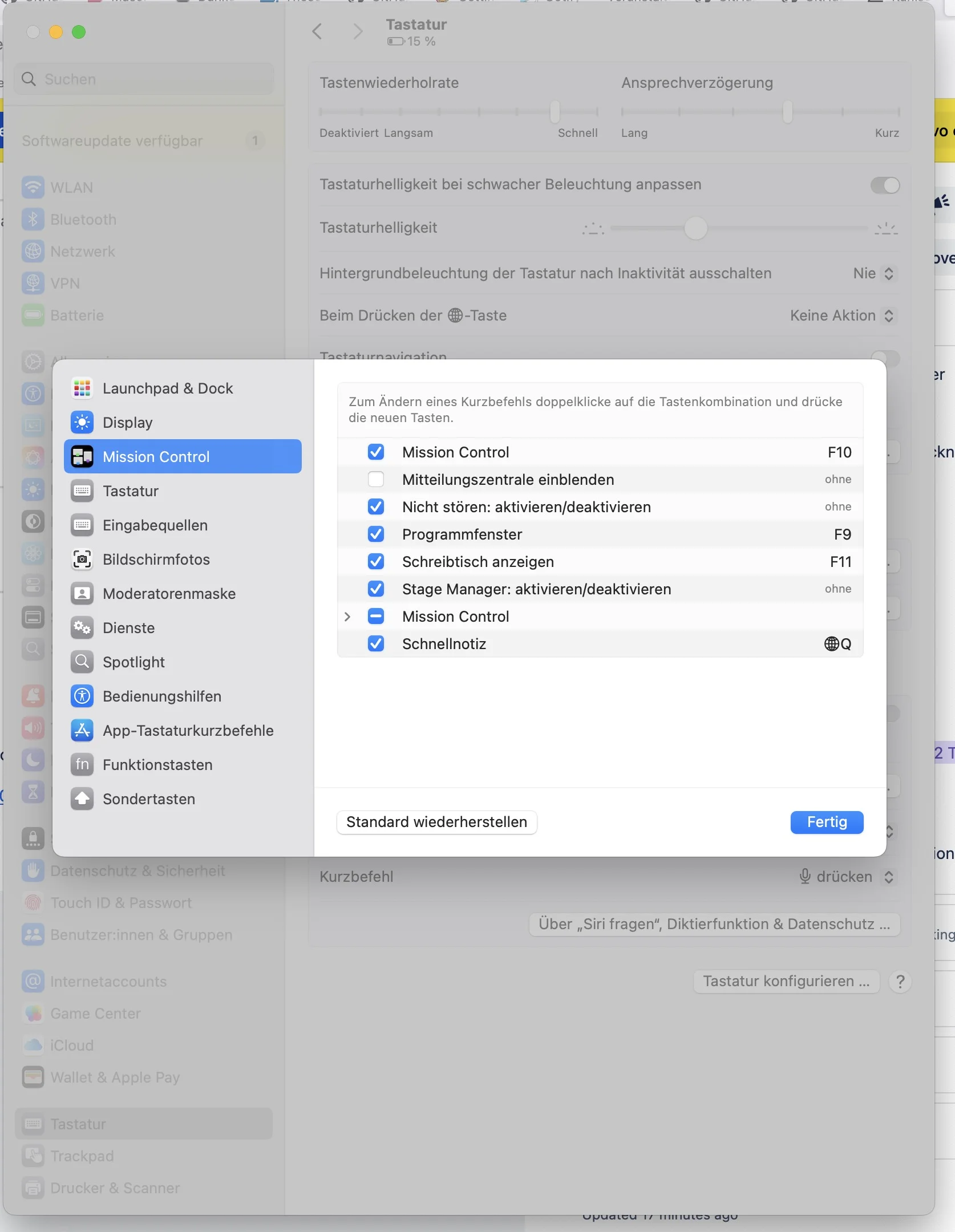Image resolution: width=955 pixels, height=1232 pixels.
Task: Expand the Mission Control shortcut group
Action: (347, 617)
